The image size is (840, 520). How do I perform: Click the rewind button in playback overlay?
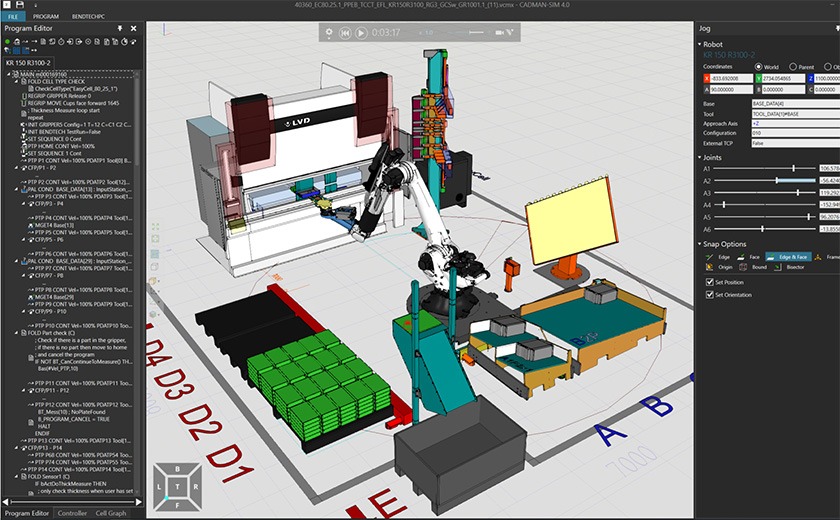344,33
